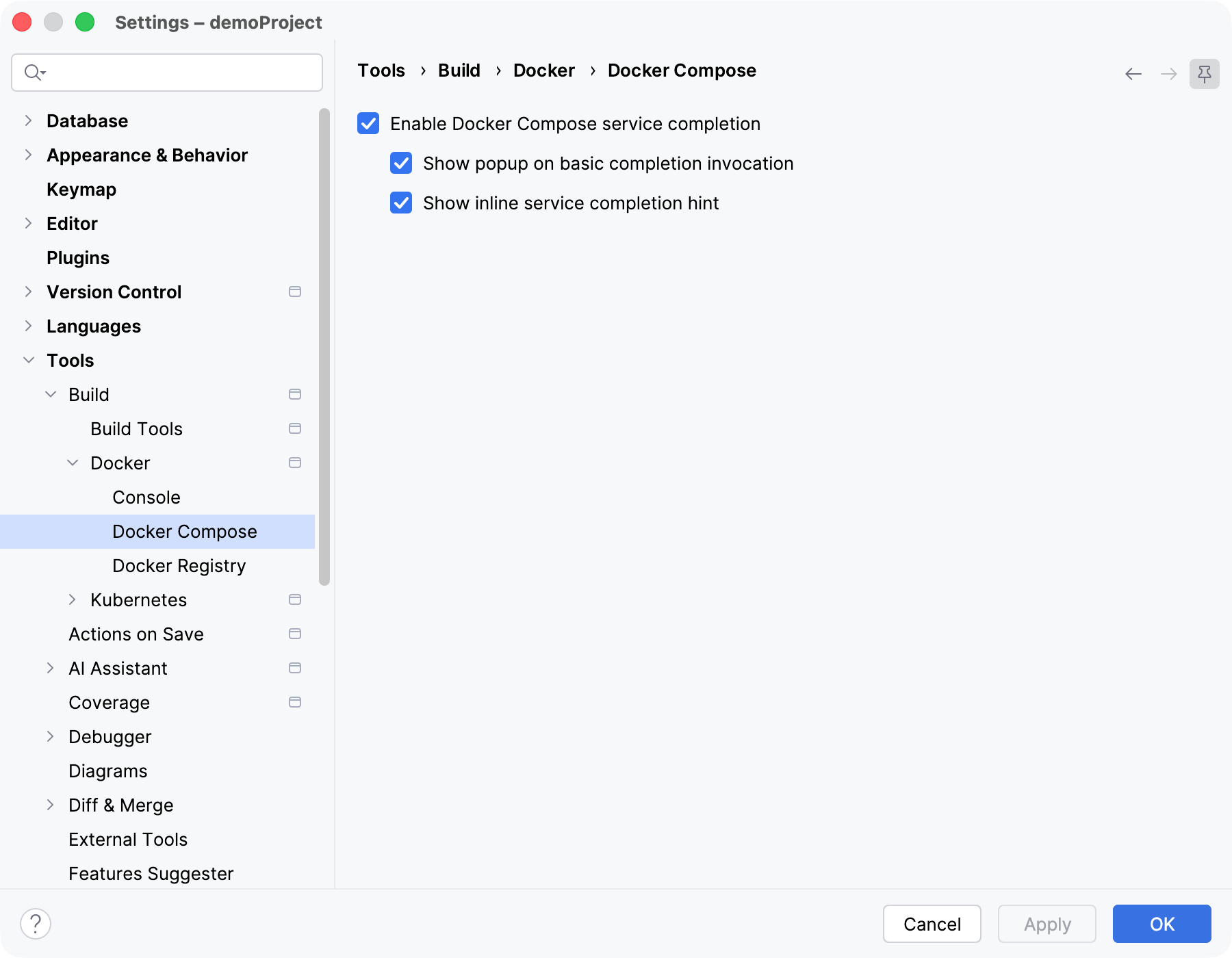Expand the Editor section
The height and width of the screenshot is (958, 1232).
28,223
